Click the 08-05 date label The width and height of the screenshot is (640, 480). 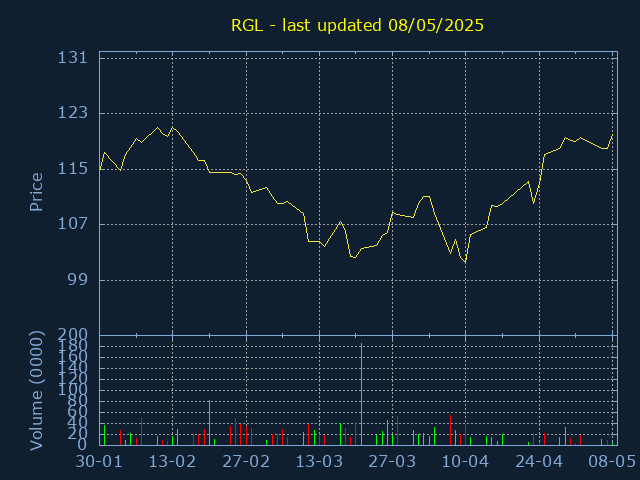(x=612, y=462)
